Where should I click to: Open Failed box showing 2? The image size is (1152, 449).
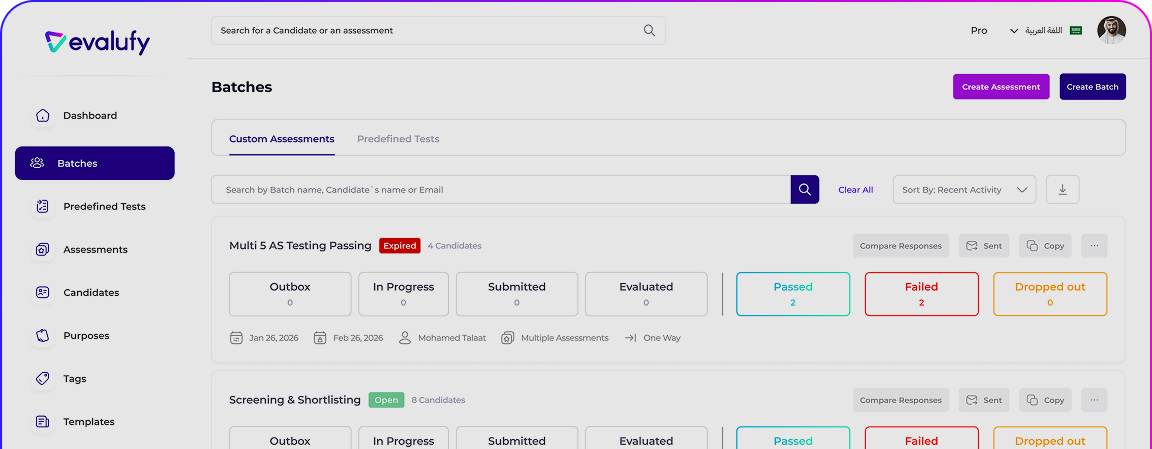pyautogui.click(x=921, y=294)
